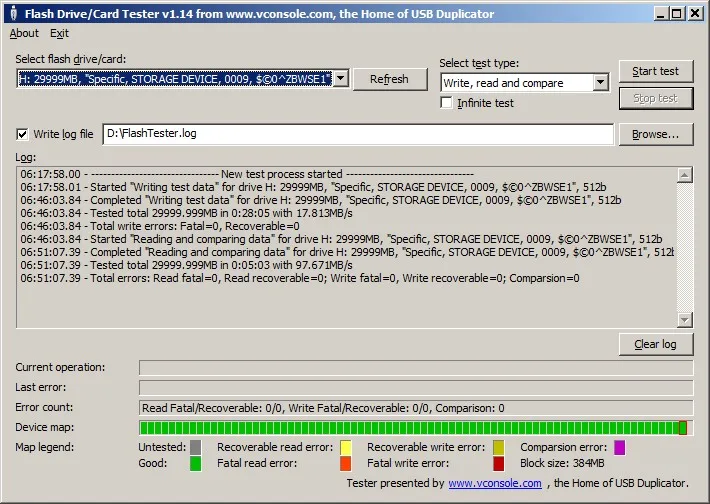
Task: Select log line with 97.671MB/s speed
Action: point(186,265)
